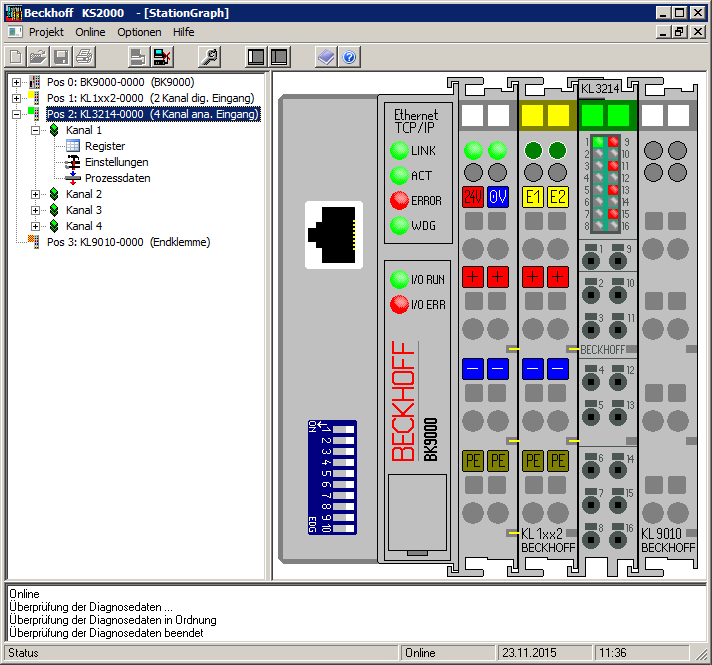Click the yellow E2 input label

(x=558, y=197)
